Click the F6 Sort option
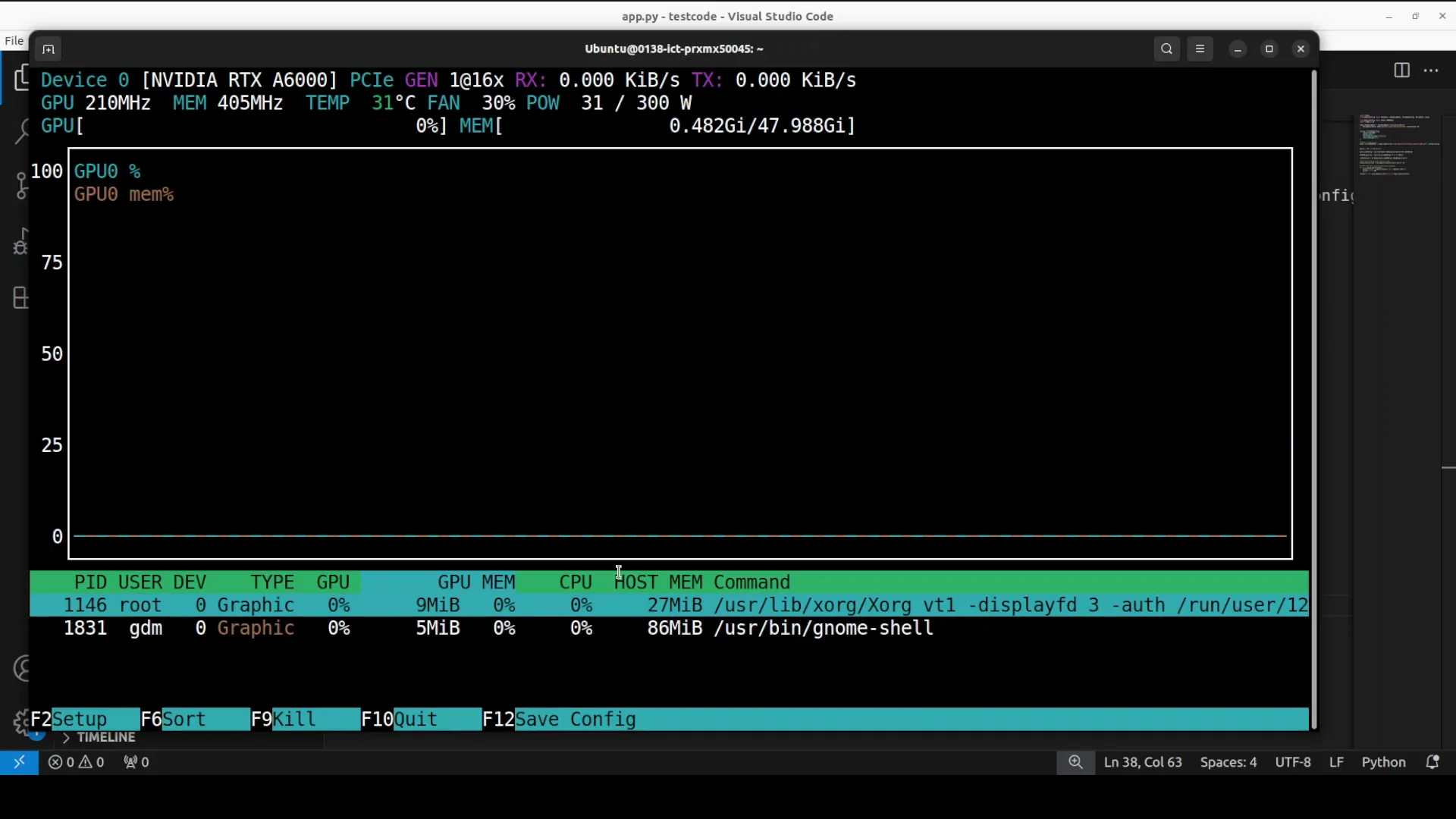Viewport: 1456px width, 819px height. click(184, 719)
